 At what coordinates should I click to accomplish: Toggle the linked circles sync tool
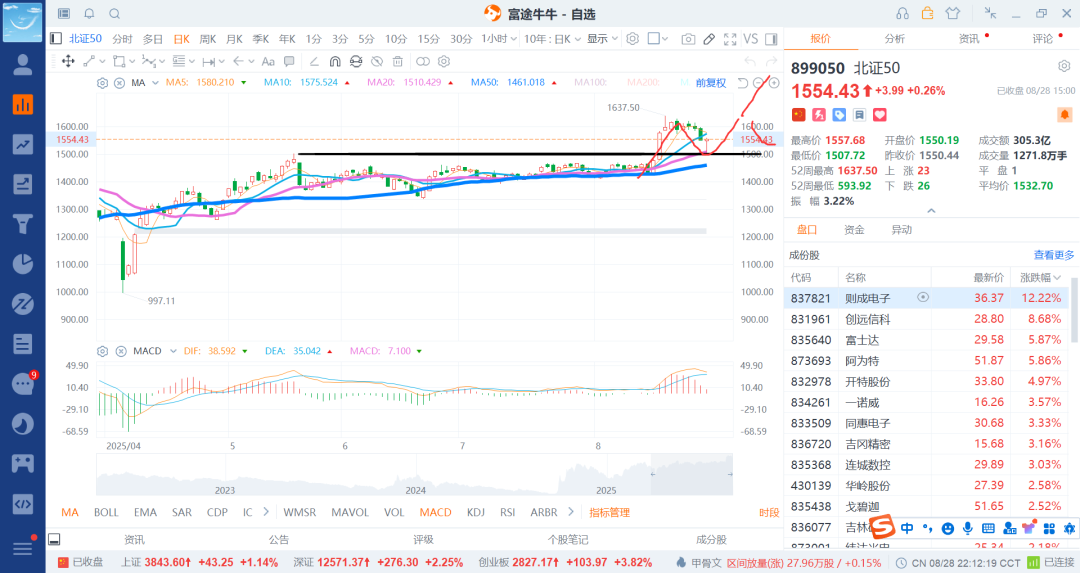pyautogui.click(x=423, y=61)
